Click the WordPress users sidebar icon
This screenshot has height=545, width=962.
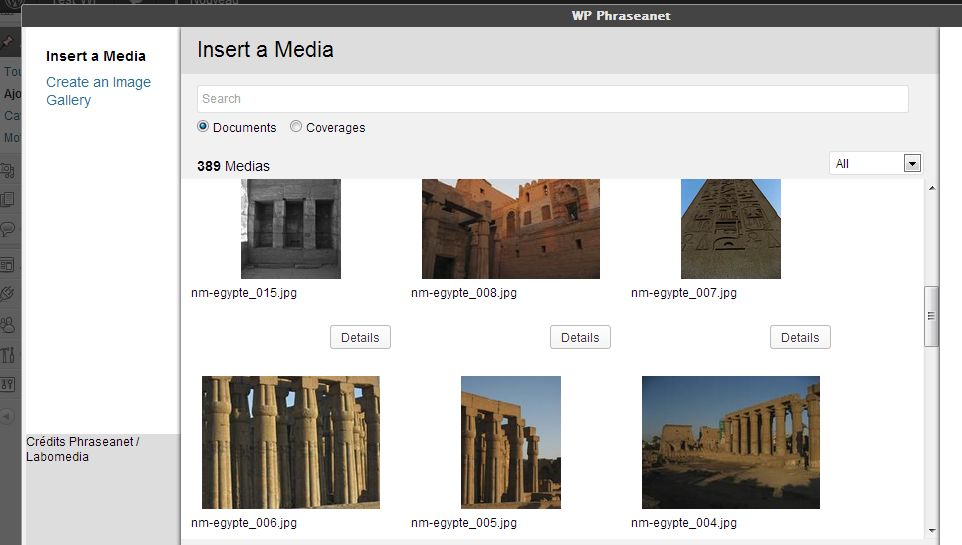(x=8, y=324)
